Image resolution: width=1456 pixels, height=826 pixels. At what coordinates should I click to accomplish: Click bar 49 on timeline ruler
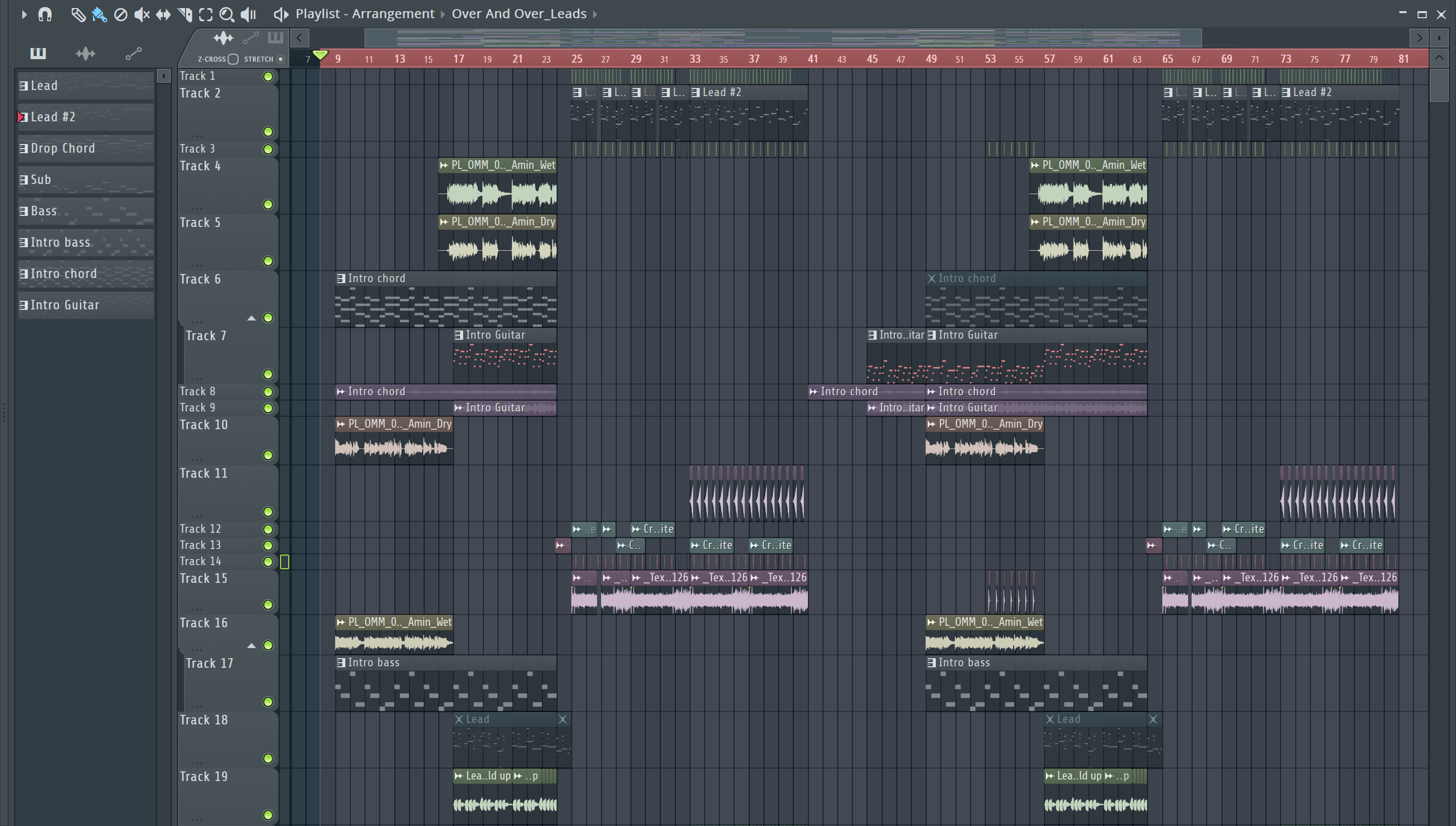(x=931, y=59)
